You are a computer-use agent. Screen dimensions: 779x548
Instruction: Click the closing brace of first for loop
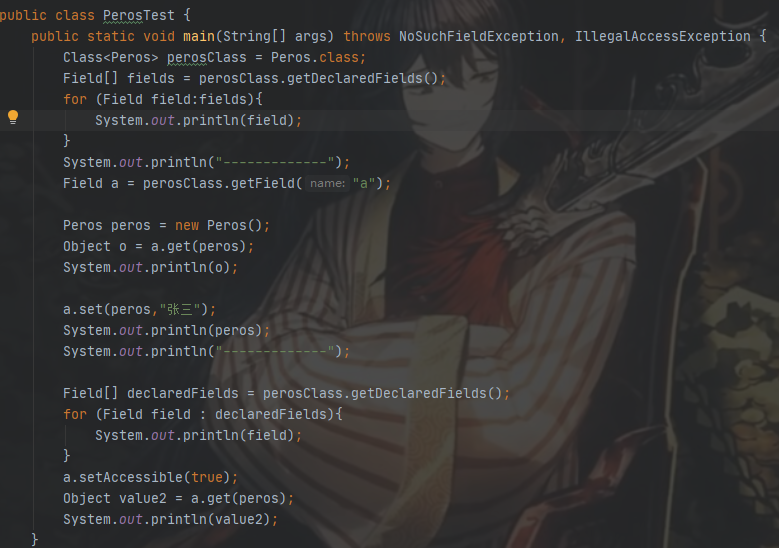(x=67, y=141)
